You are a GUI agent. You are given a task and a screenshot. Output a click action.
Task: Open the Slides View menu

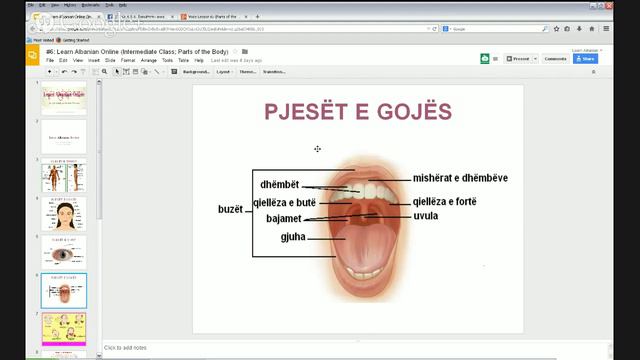(x=78, y=60)
